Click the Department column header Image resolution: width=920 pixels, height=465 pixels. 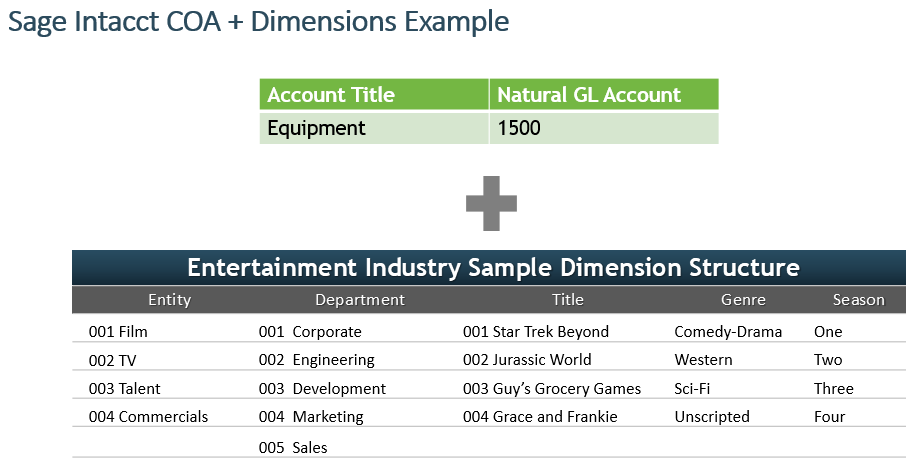pyautogui.click(x=359, y=300)
